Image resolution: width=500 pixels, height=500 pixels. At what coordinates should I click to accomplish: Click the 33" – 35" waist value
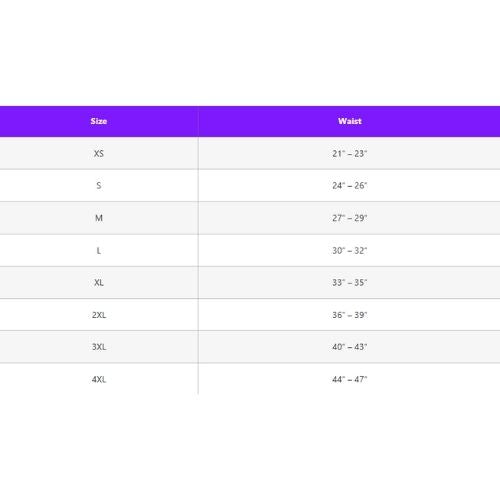(x=350, y=283)
